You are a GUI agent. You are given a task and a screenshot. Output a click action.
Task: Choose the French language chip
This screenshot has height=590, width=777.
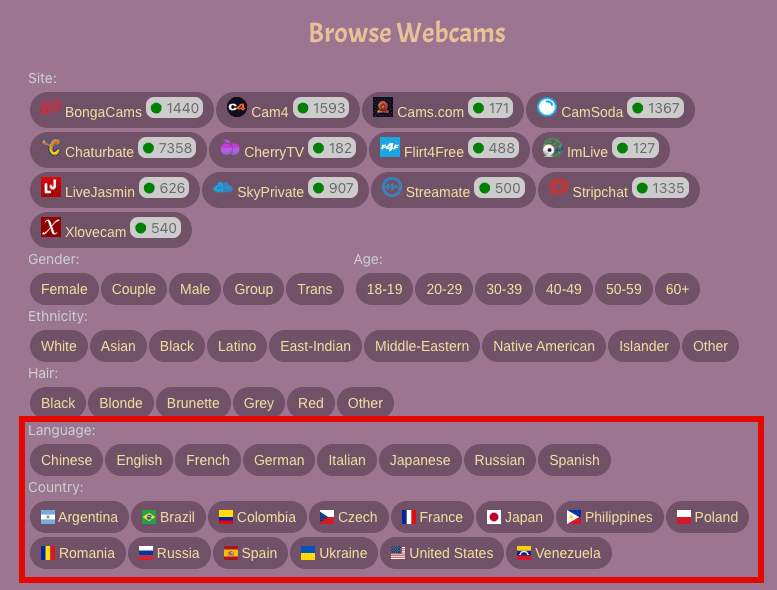208,460
